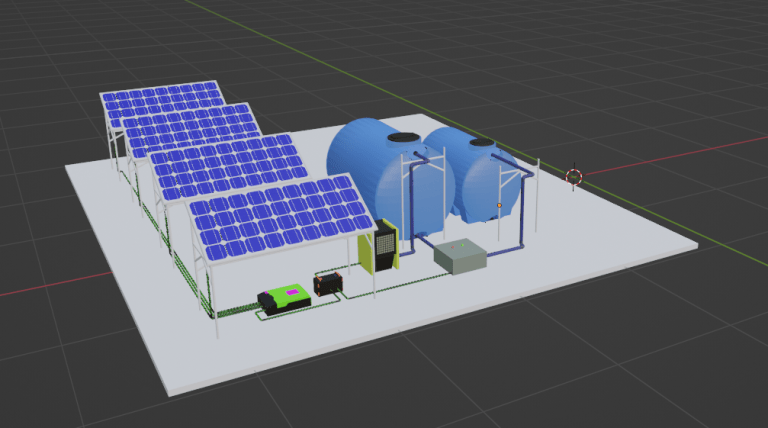The width and height of the screenshot is (768, 428).
Task: Select the small black battery with orange trim
Action: point(329,284)
